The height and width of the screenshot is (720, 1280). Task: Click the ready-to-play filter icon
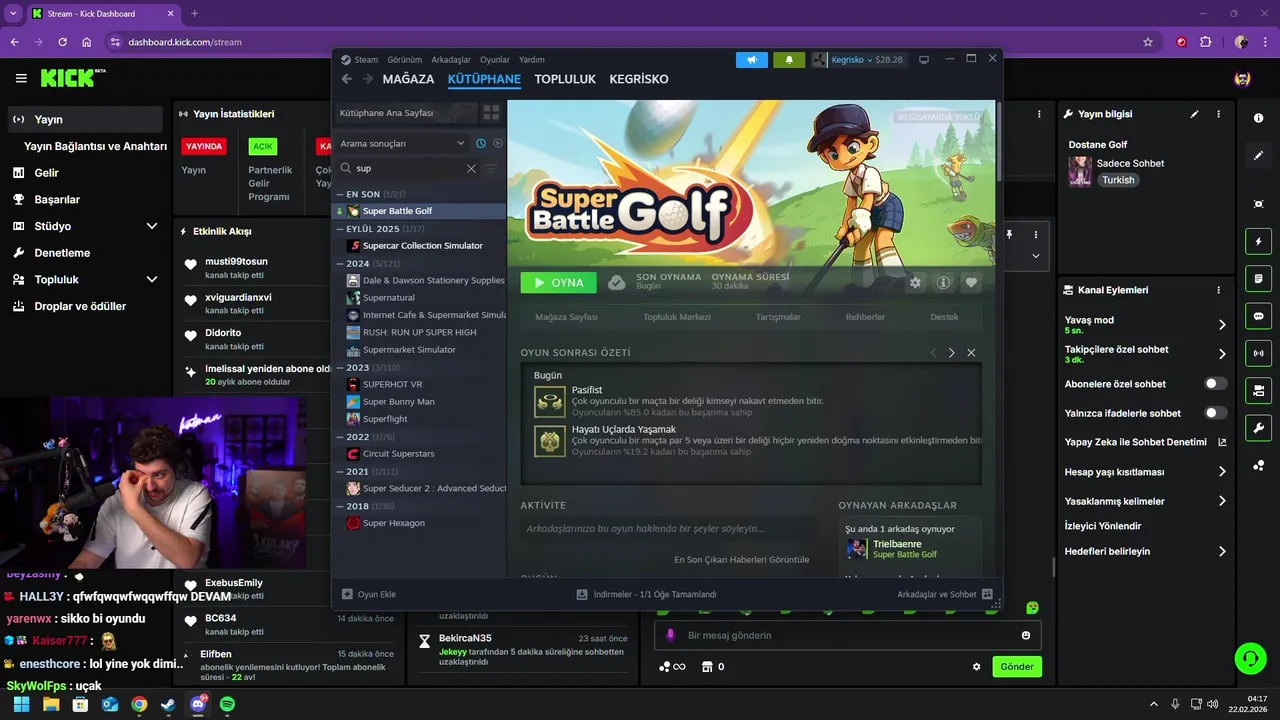coord(498,143)
